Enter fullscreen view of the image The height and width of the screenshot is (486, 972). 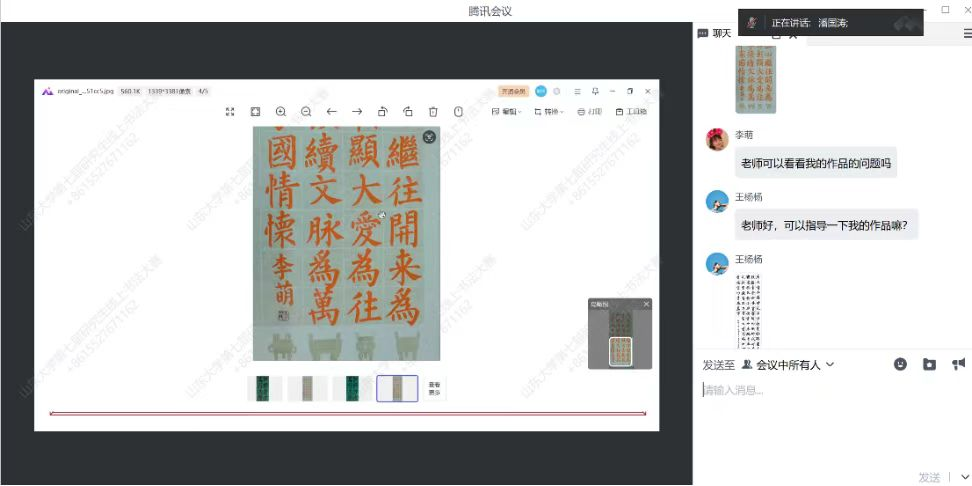(230, 112)
